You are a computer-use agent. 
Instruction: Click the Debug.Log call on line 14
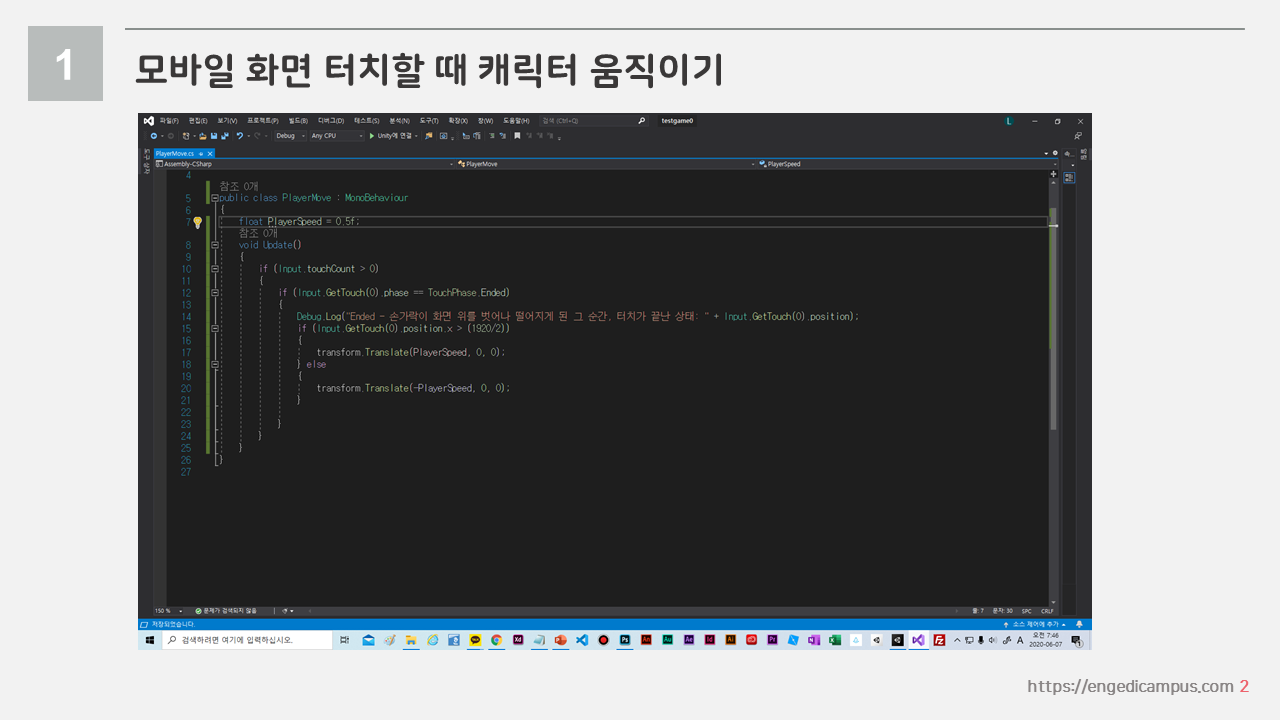click(x=319, y=316)
